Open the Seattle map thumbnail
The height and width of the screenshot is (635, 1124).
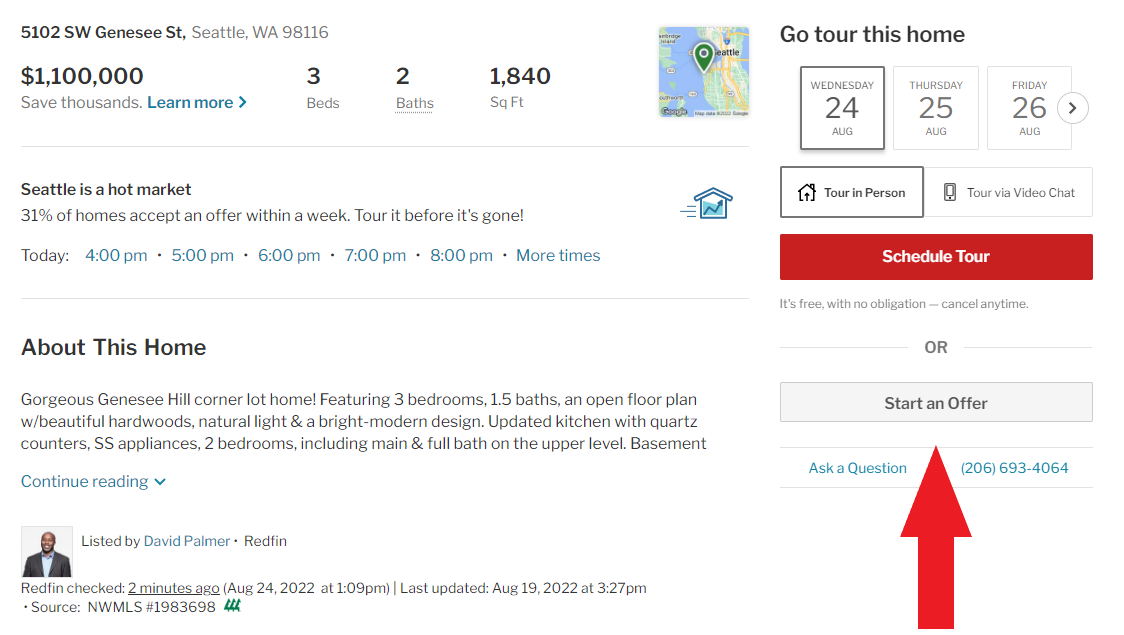[703, 72]
